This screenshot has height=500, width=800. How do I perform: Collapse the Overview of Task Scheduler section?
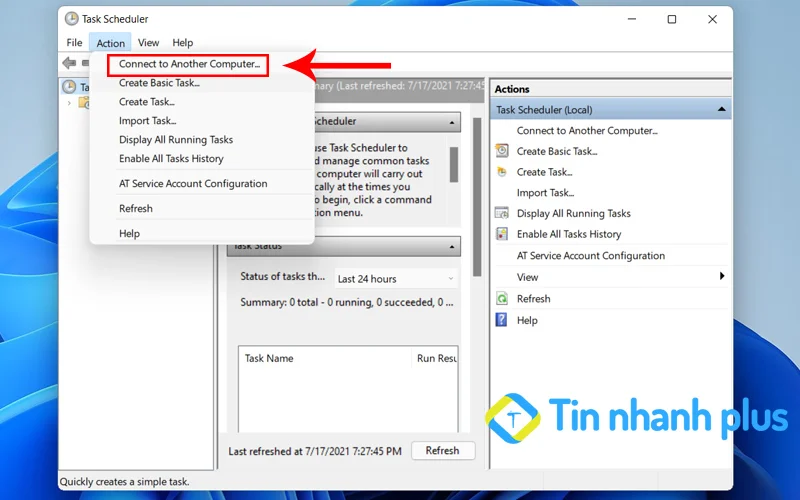point(452,122)
